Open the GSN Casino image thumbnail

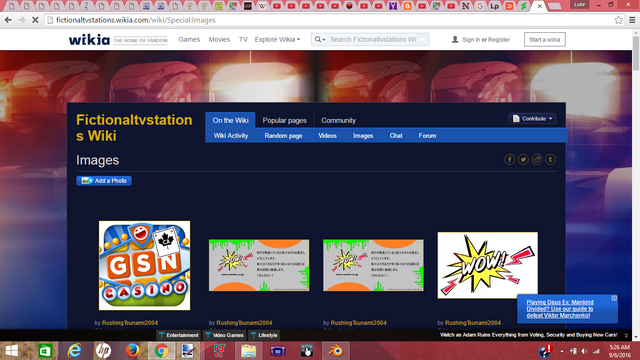(144, 265)
